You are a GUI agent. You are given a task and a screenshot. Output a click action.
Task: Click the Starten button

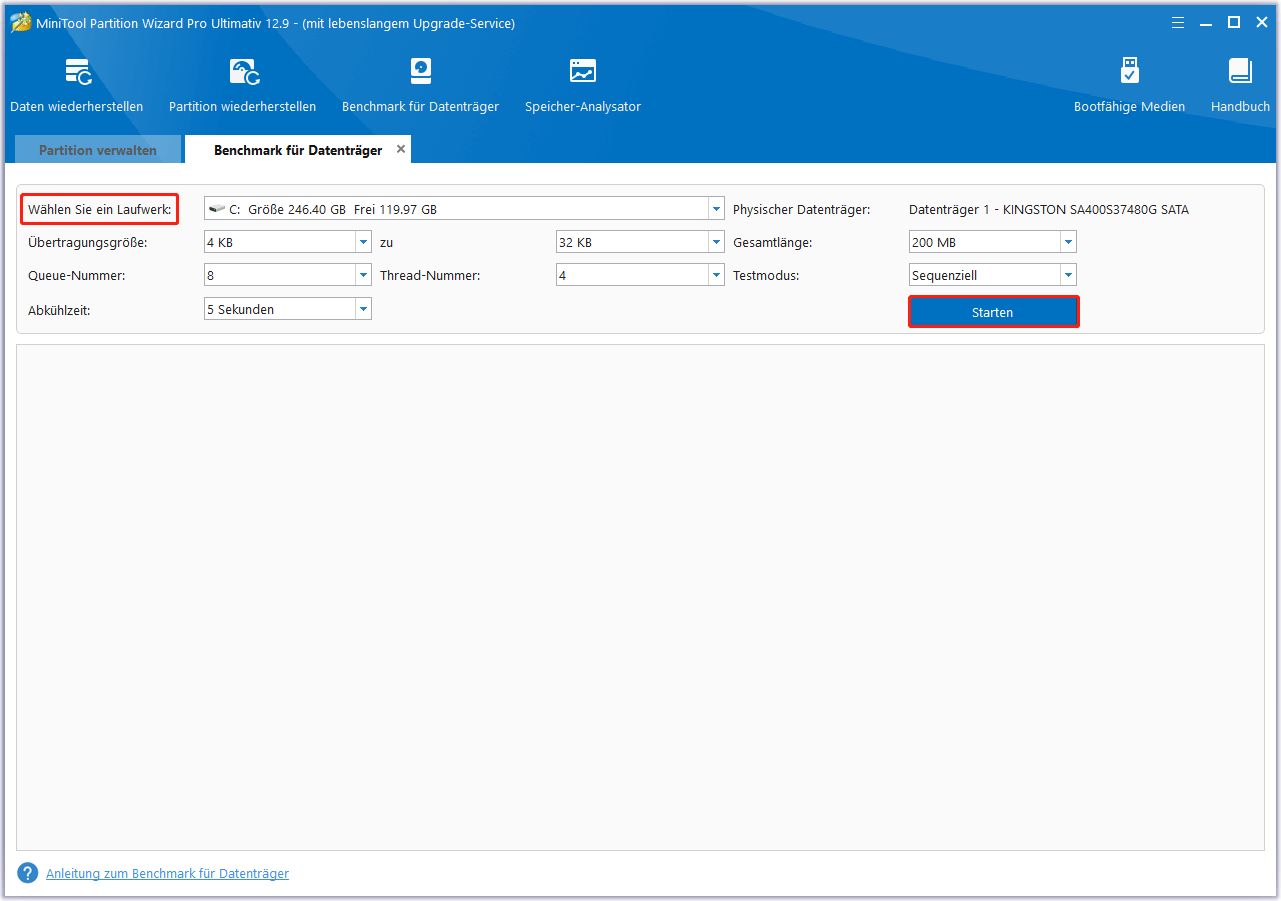(993, 312)
